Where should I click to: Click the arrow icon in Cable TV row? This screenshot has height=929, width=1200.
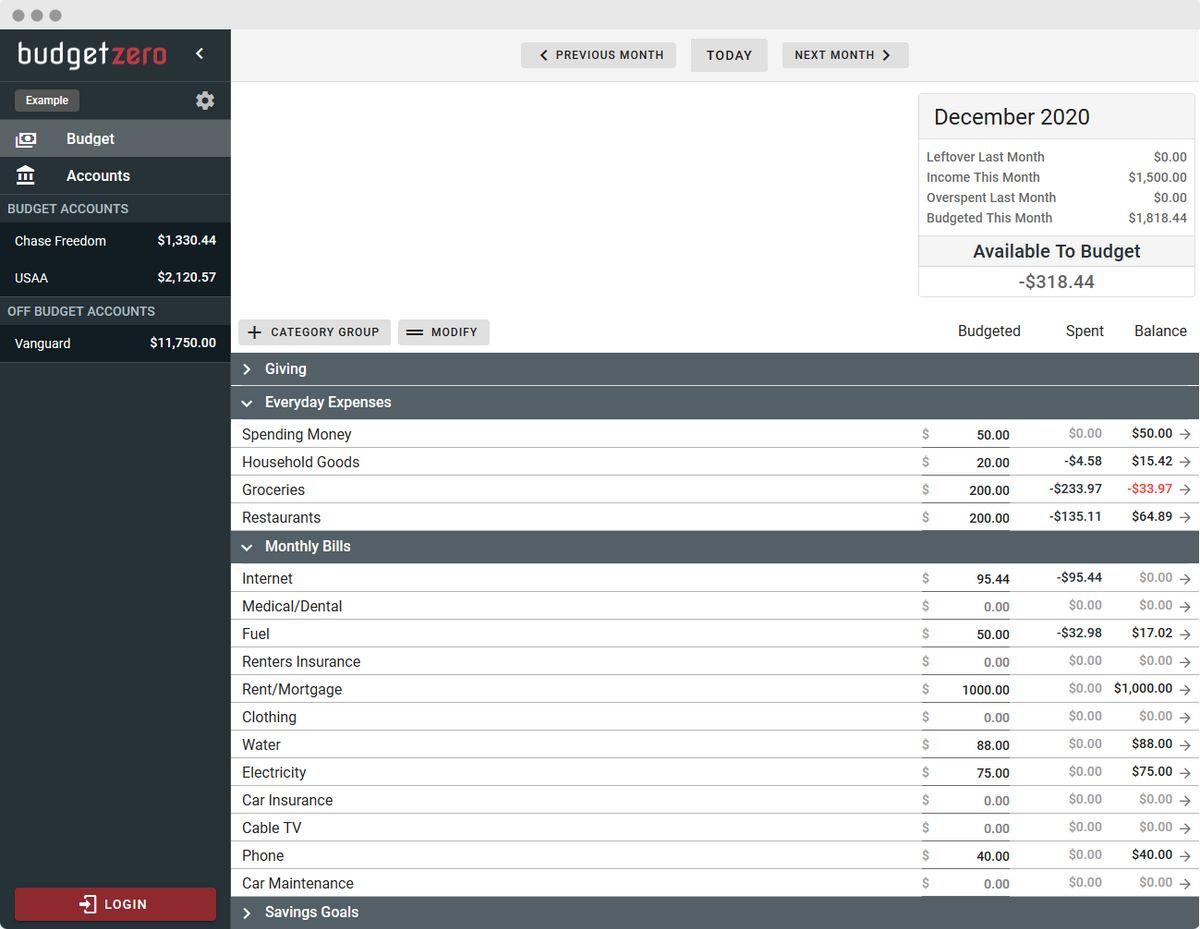tap(1185, 827)
